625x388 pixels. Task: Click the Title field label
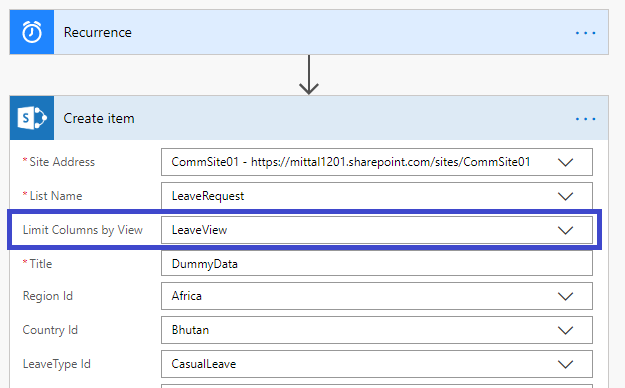(41, 264)
